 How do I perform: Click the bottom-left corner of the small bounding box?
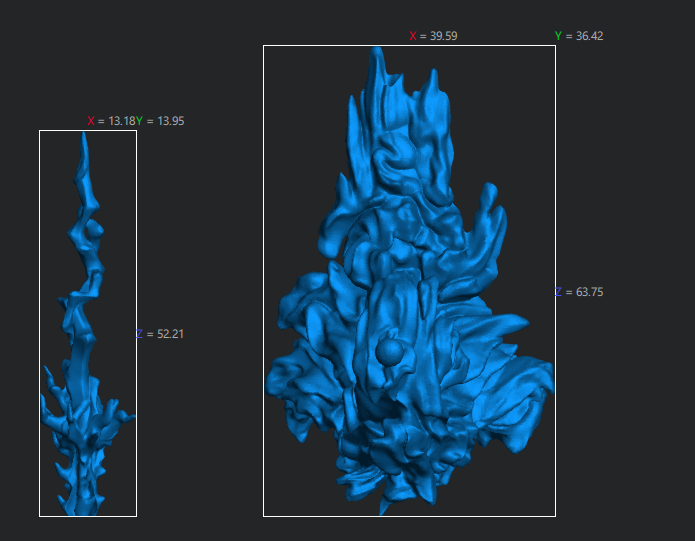pos(40,516)
